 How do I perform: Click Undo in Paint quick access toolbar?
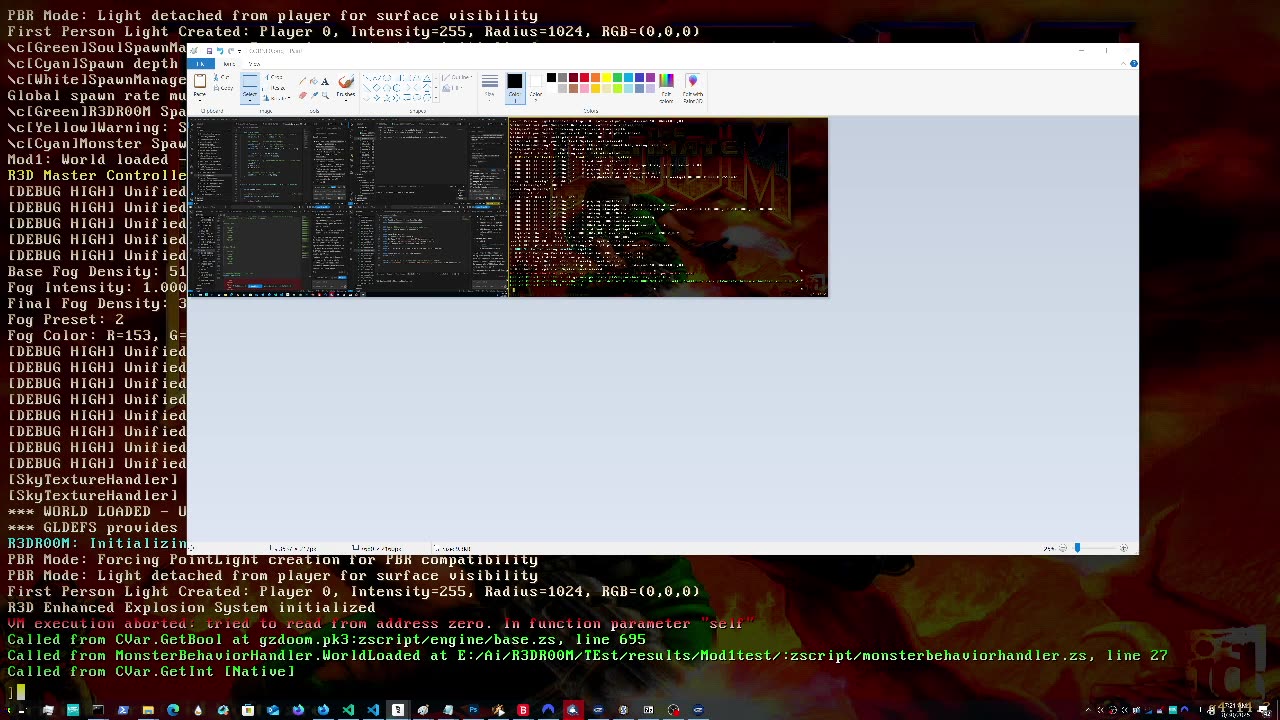pos(220,51)
